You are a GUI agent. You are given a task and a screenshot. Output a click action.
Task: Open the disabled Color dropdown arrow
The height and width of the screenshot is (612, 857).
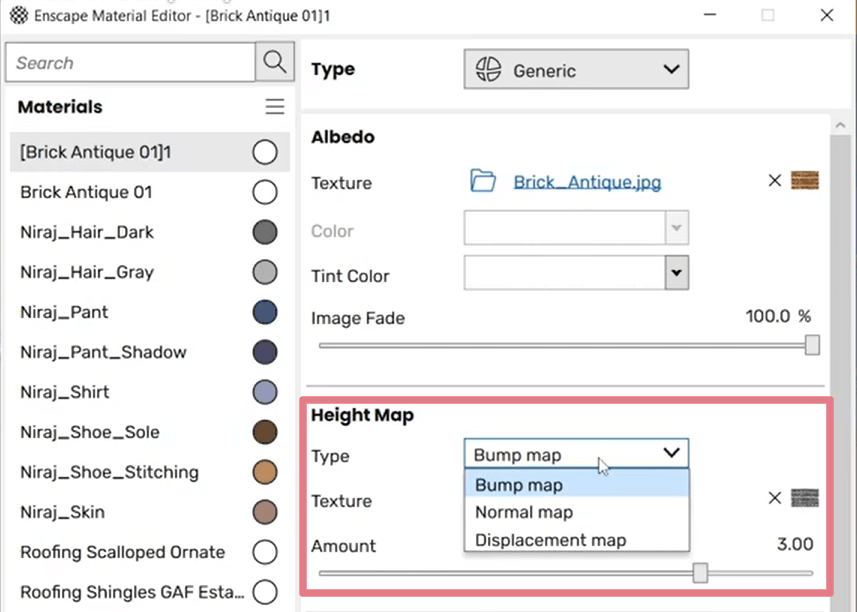[677, 228]
